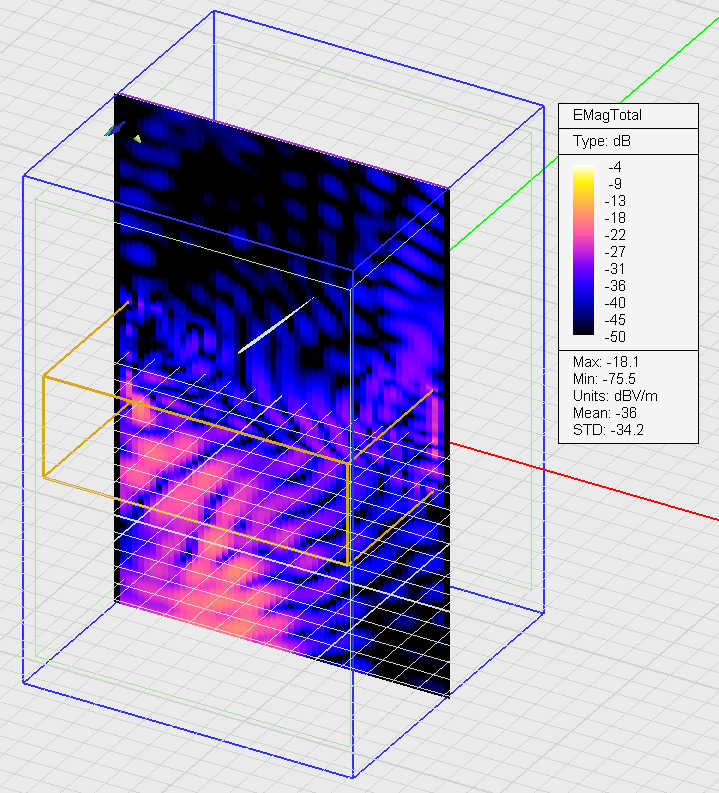Select the red axis line
This screenshot has width=719, height=793.
(600, 485)
